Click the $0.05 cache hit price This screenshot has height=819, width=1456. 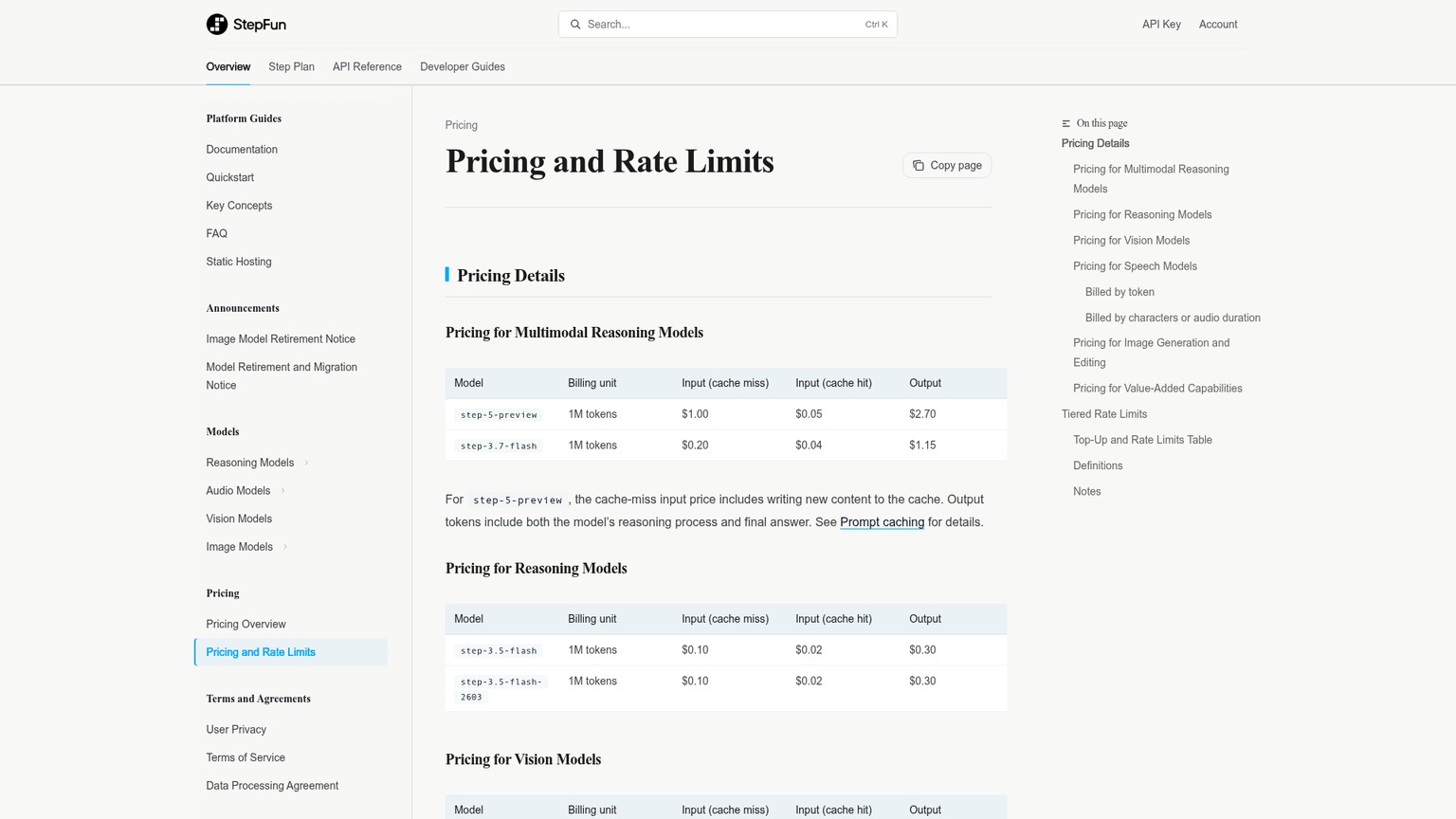coord(809,414)
